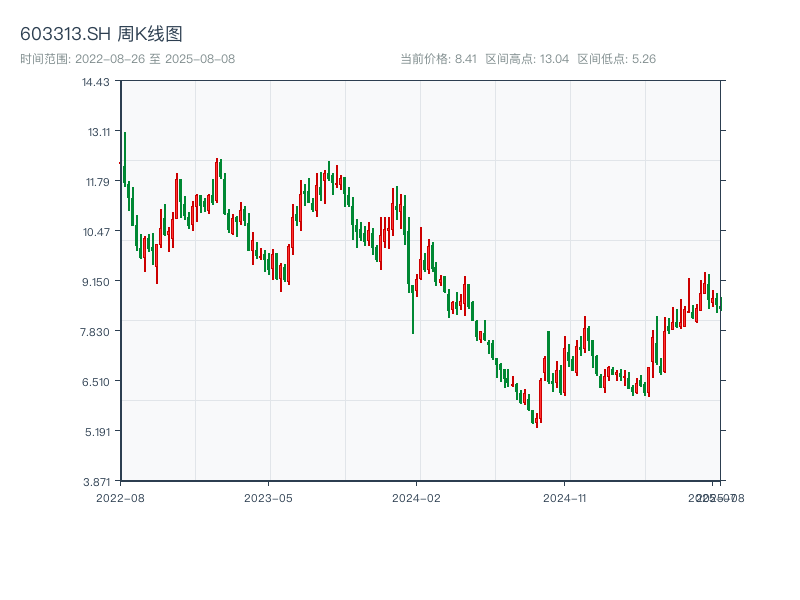Screen dimensions: 800x600
Task: Click the 14.43 y-axis tick label
Action: (96, 82)
